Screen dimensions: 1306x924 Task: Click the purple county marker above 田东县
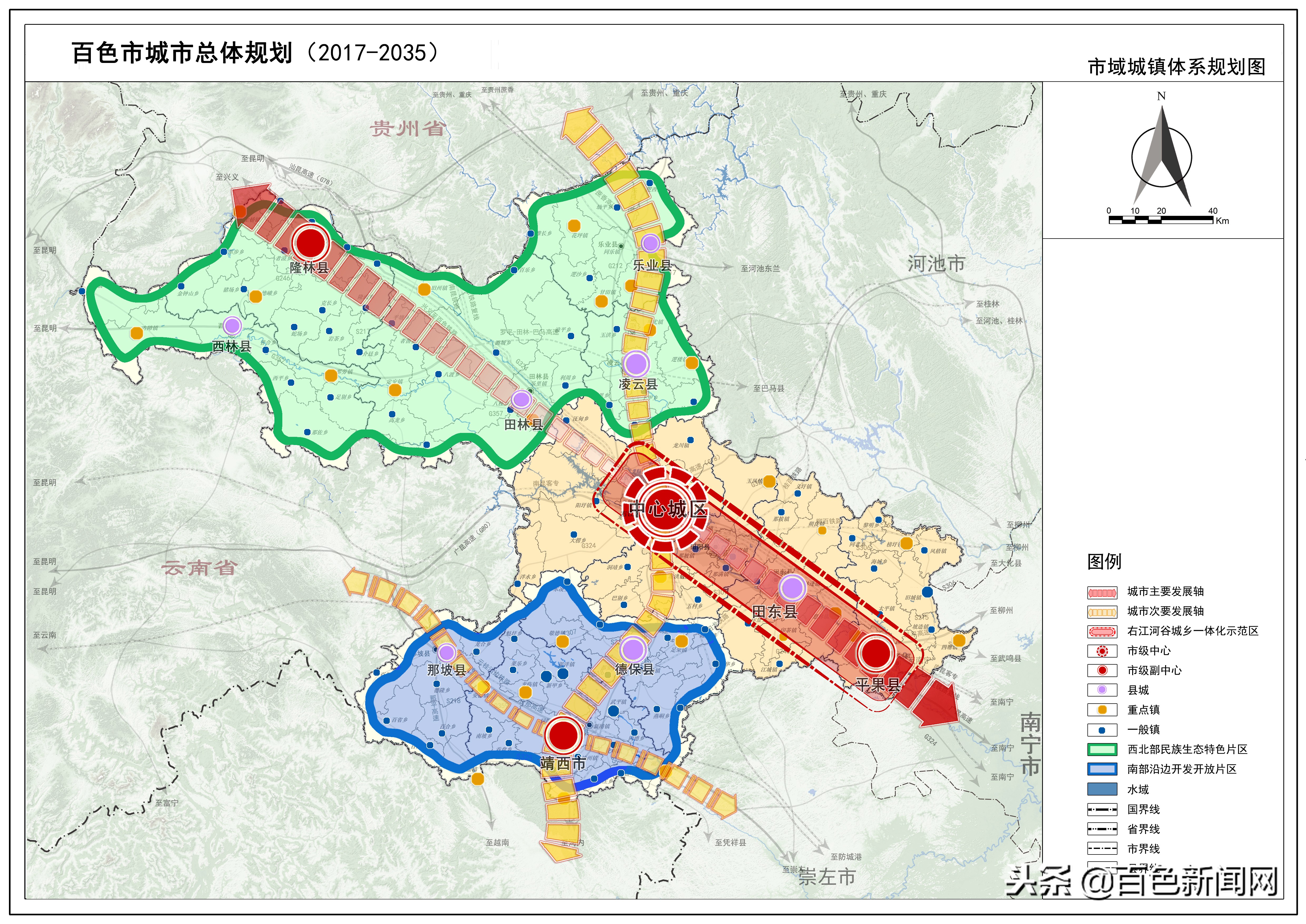pyautogui.click(x=792, y=588)
